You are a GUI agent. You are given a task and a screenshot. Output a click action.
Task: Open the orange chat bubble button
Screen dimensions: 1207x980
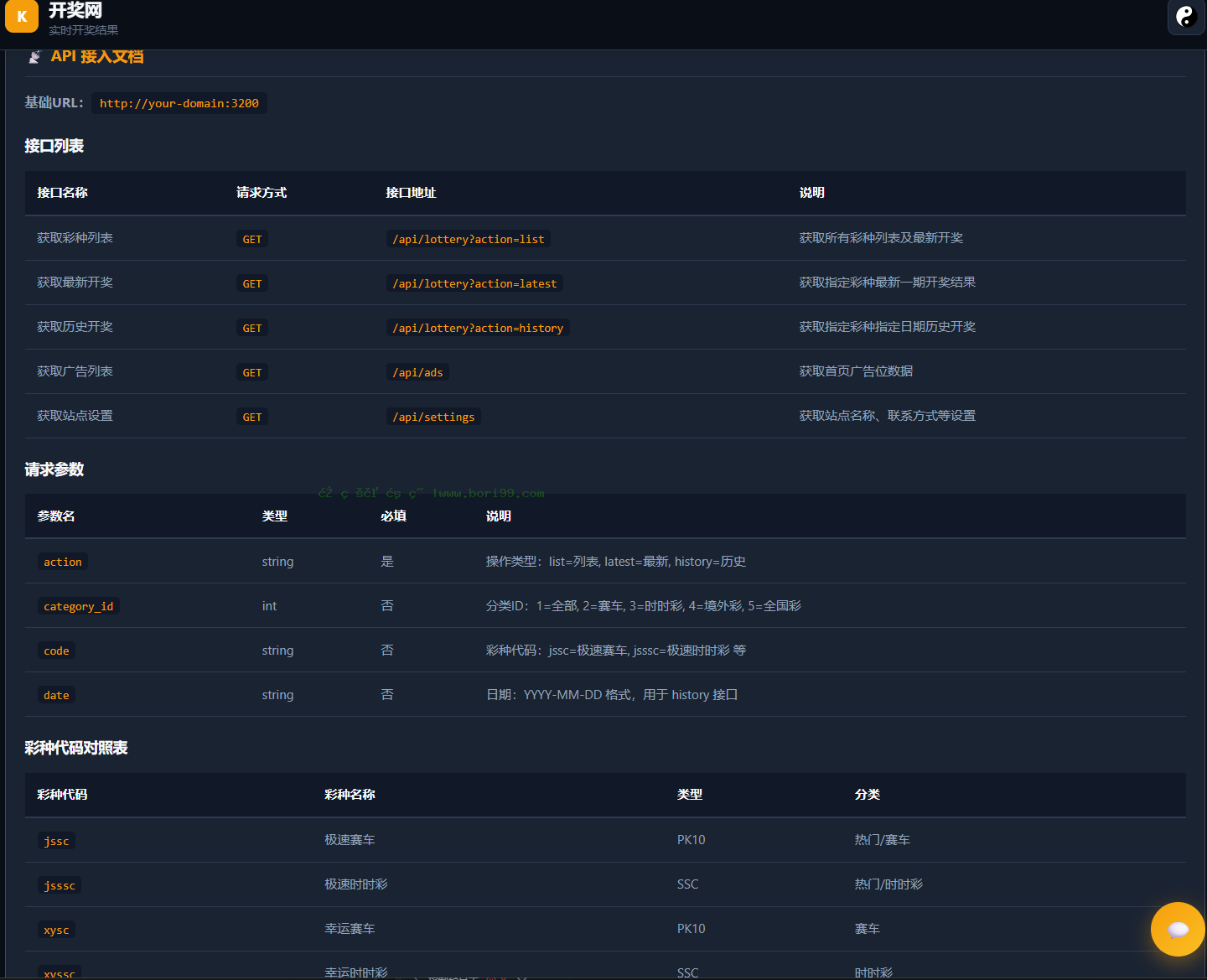coord(1178,929)
